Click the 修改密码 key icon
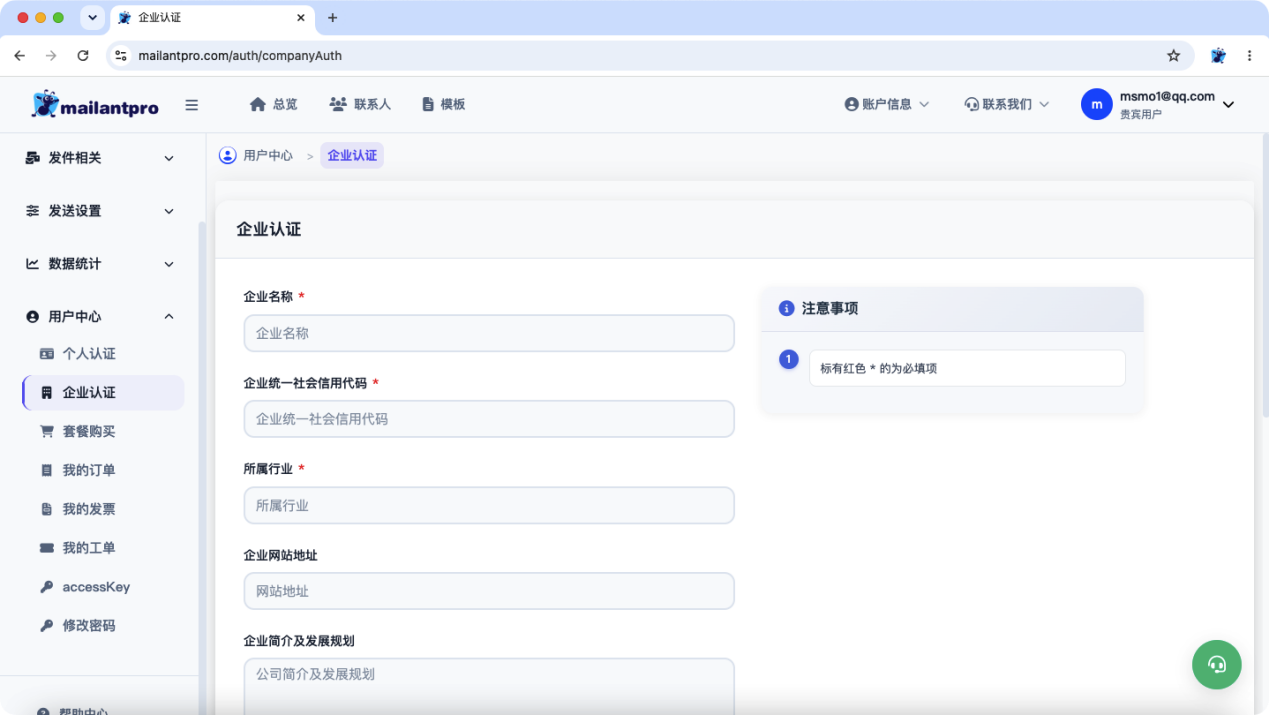The image size is (1269, 715). click(46, 626)
